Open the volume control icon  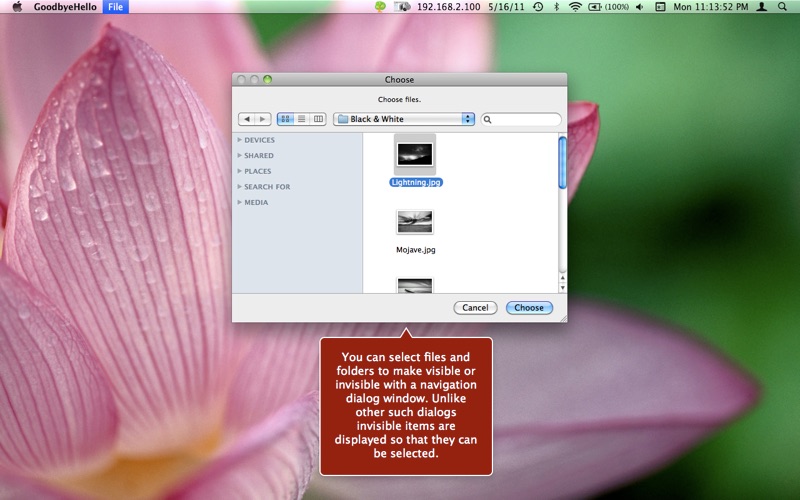coord(640,7)
